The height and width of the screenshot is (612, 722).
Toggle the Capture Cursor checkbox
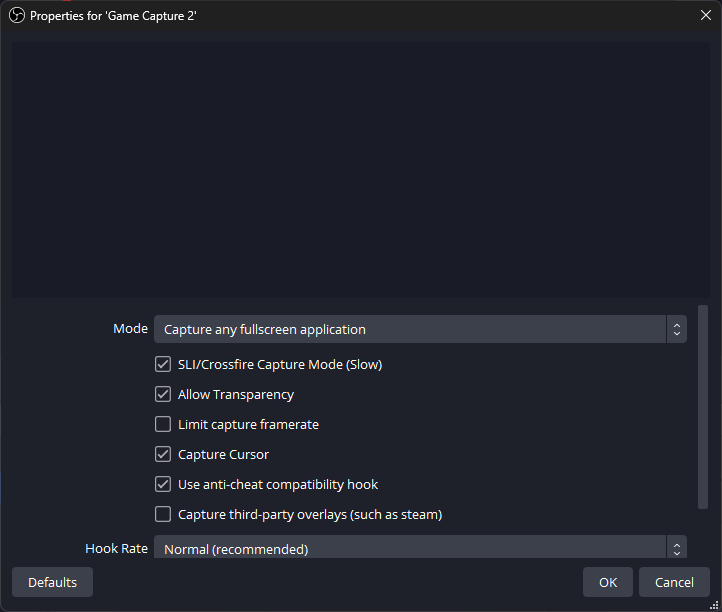click(163, 454)
